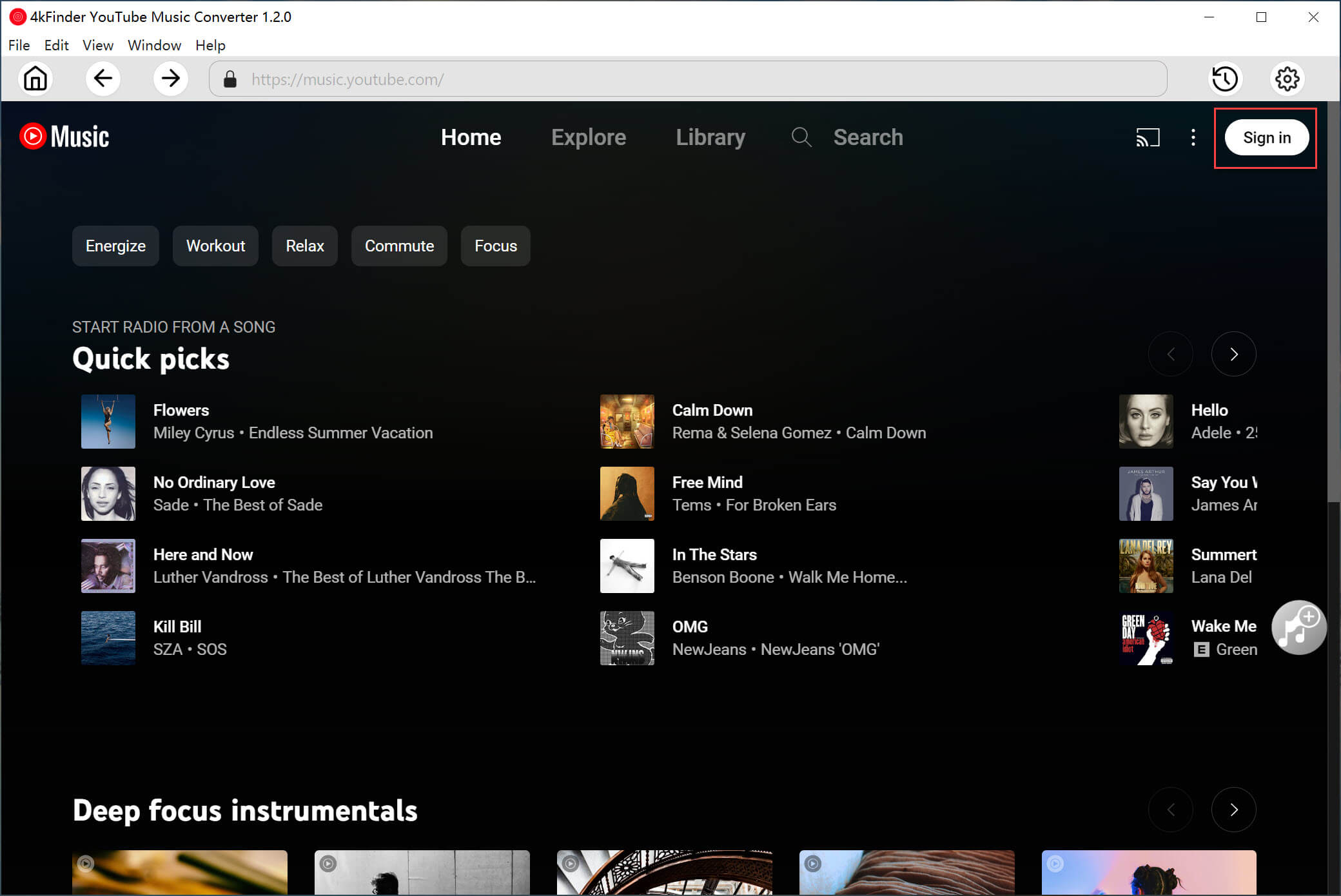Viewport: 1341px width, 896px height.
Task: Select the Focus mood filter
Action: tap(496, 246)
